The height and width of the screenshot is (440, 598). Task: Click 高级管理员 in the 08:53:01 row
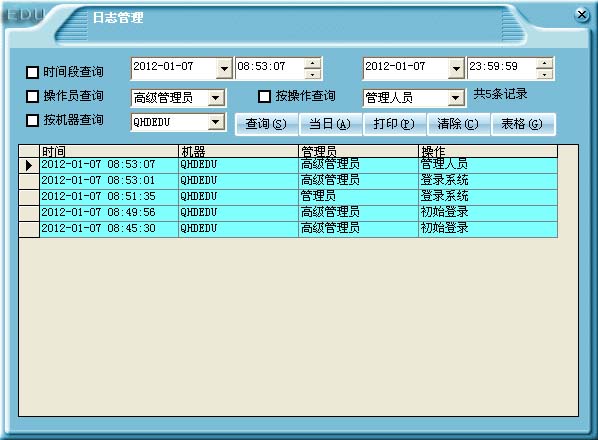(x=330, y=180)
